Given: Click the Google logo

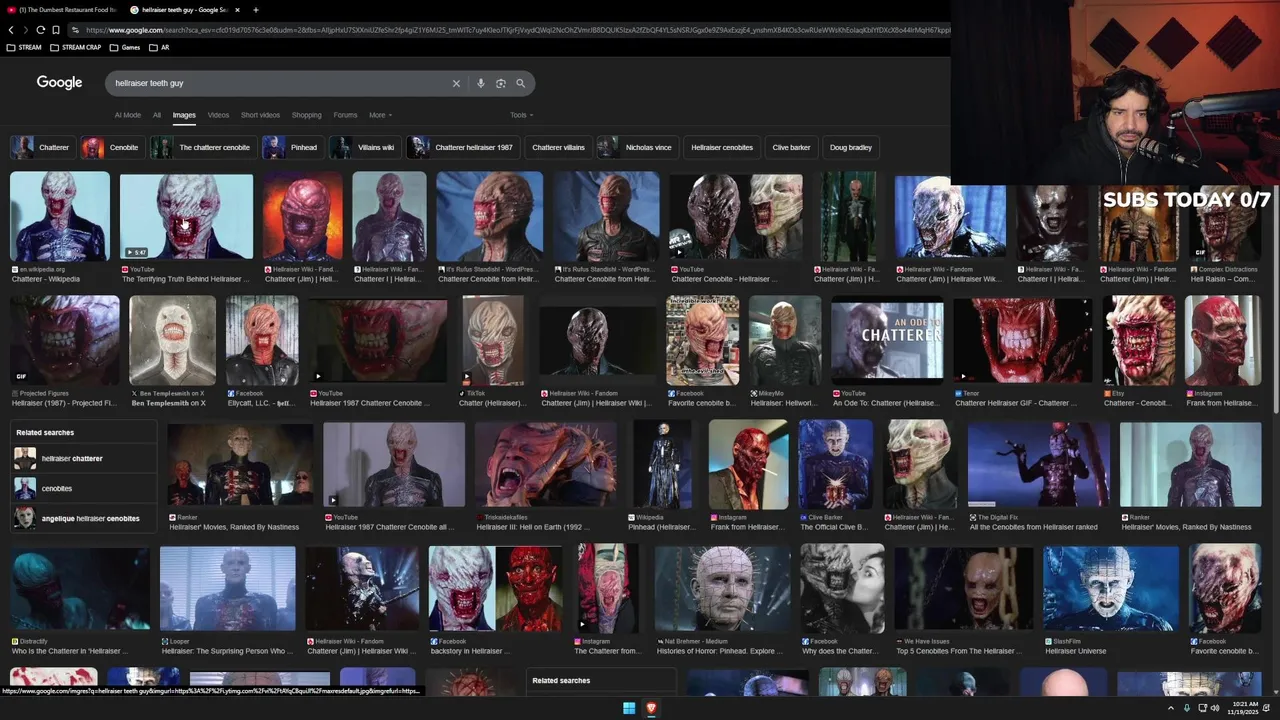Looking at the screenshot, I should tap(59, 83).
